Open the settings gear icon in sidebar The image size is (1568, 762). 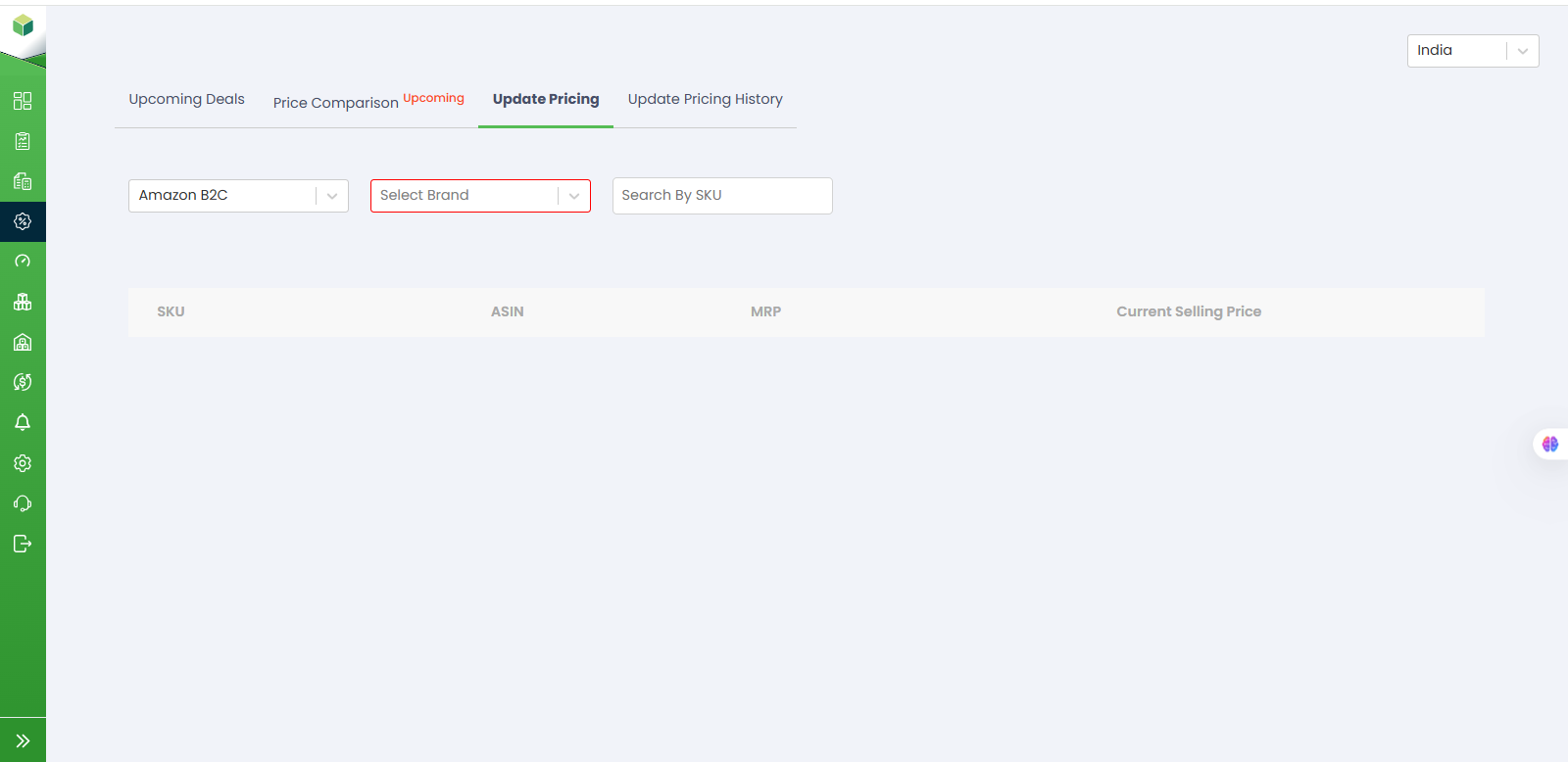[x=23, y=463]
